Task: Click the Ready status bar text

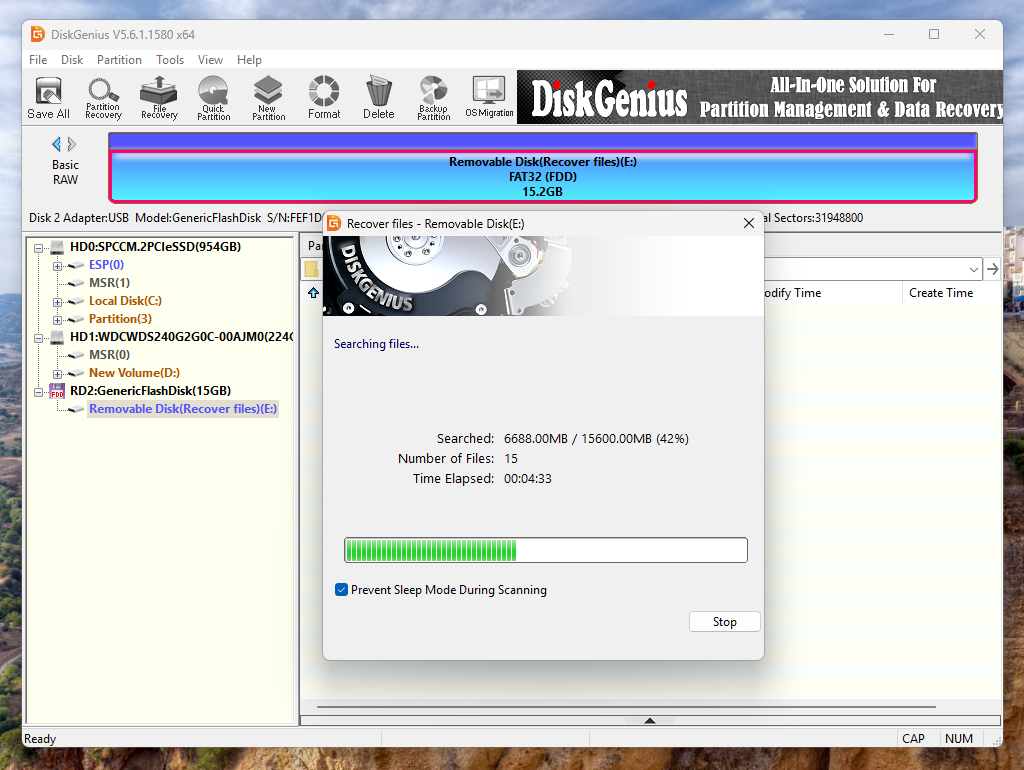Action: tap(40, 739)
